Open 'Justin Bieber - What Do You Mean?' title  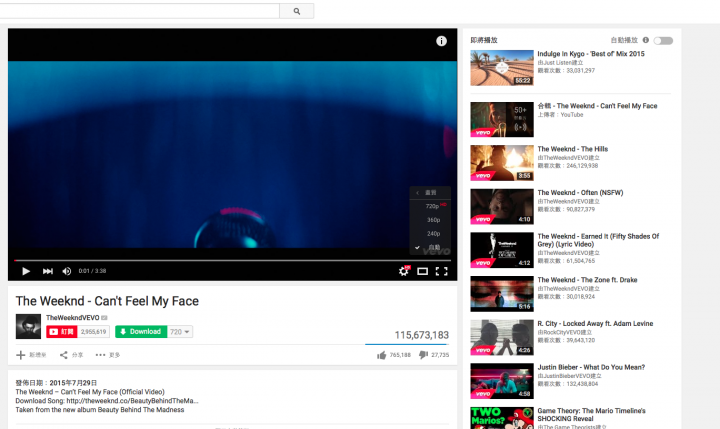[x=591, y=367]
